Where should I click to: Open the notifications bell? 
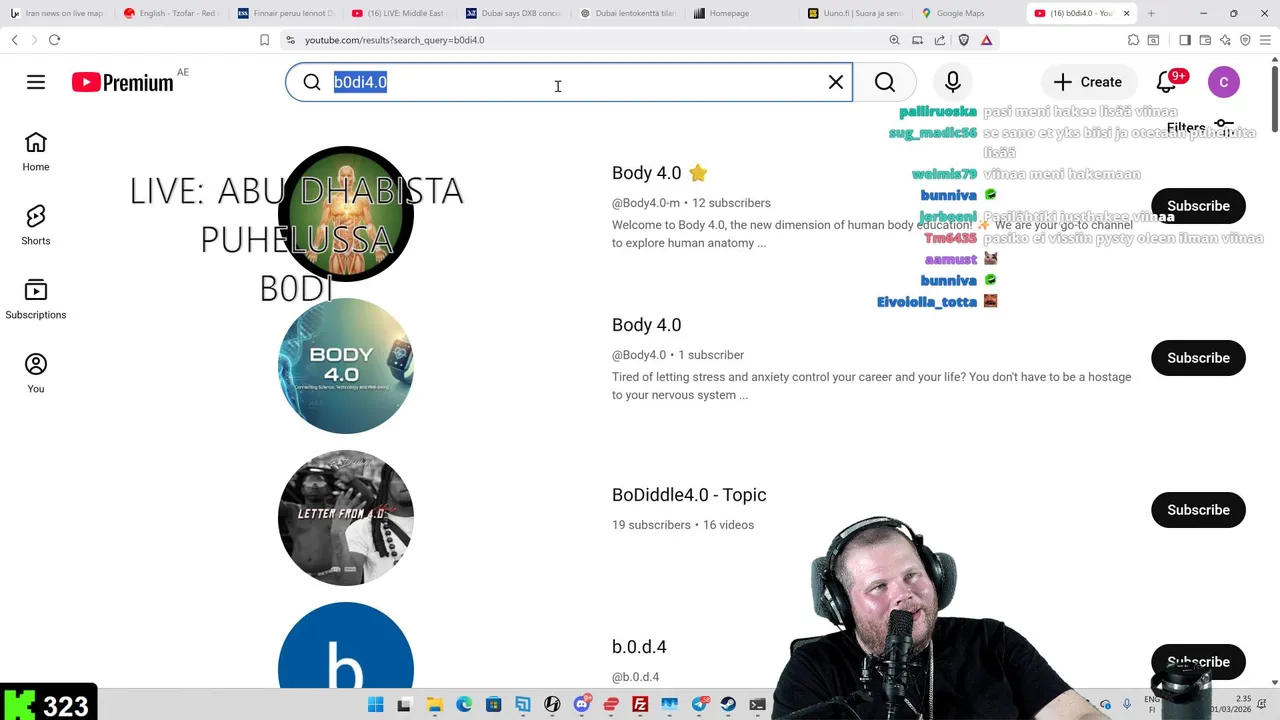tap(1167, 82)
